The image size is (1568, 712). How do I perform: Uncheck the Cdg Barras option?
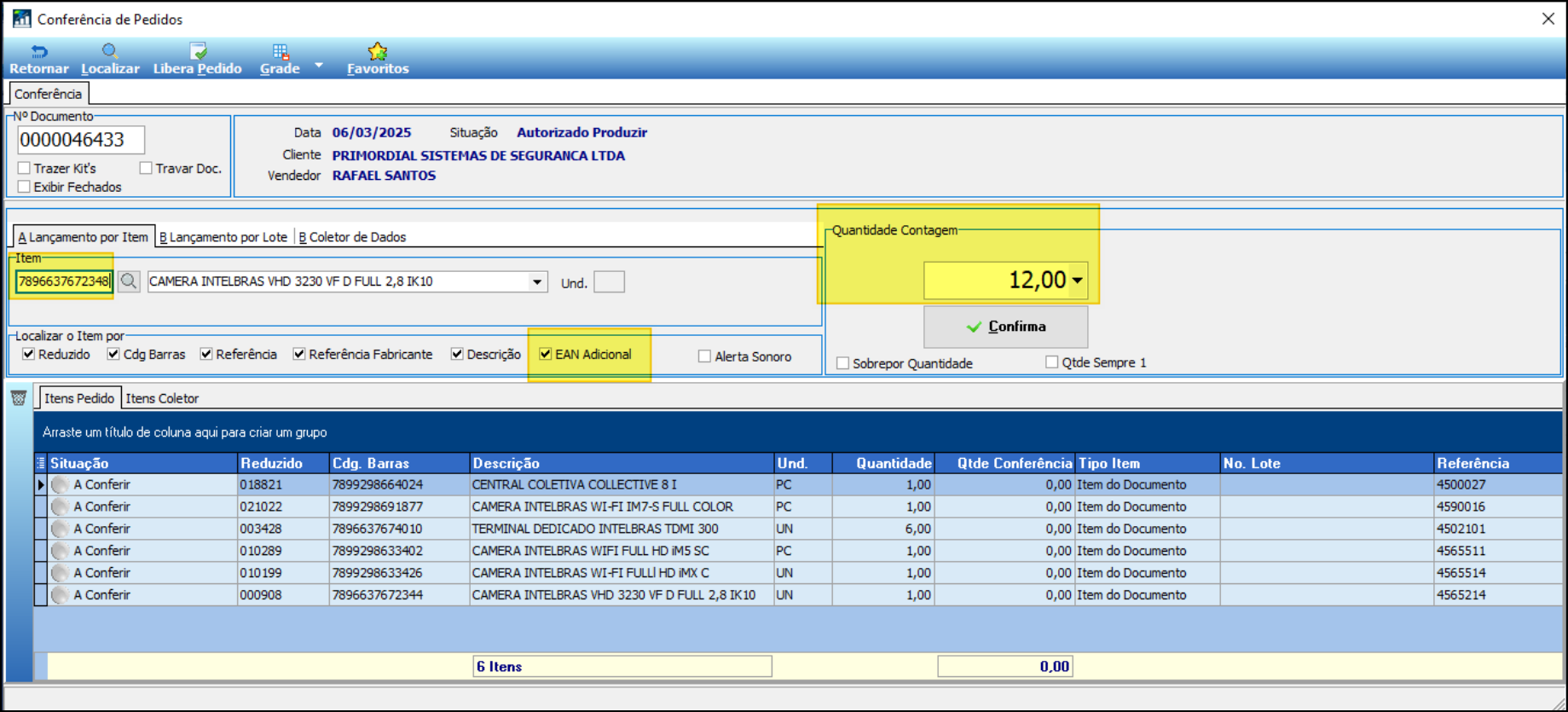(113, 354)
